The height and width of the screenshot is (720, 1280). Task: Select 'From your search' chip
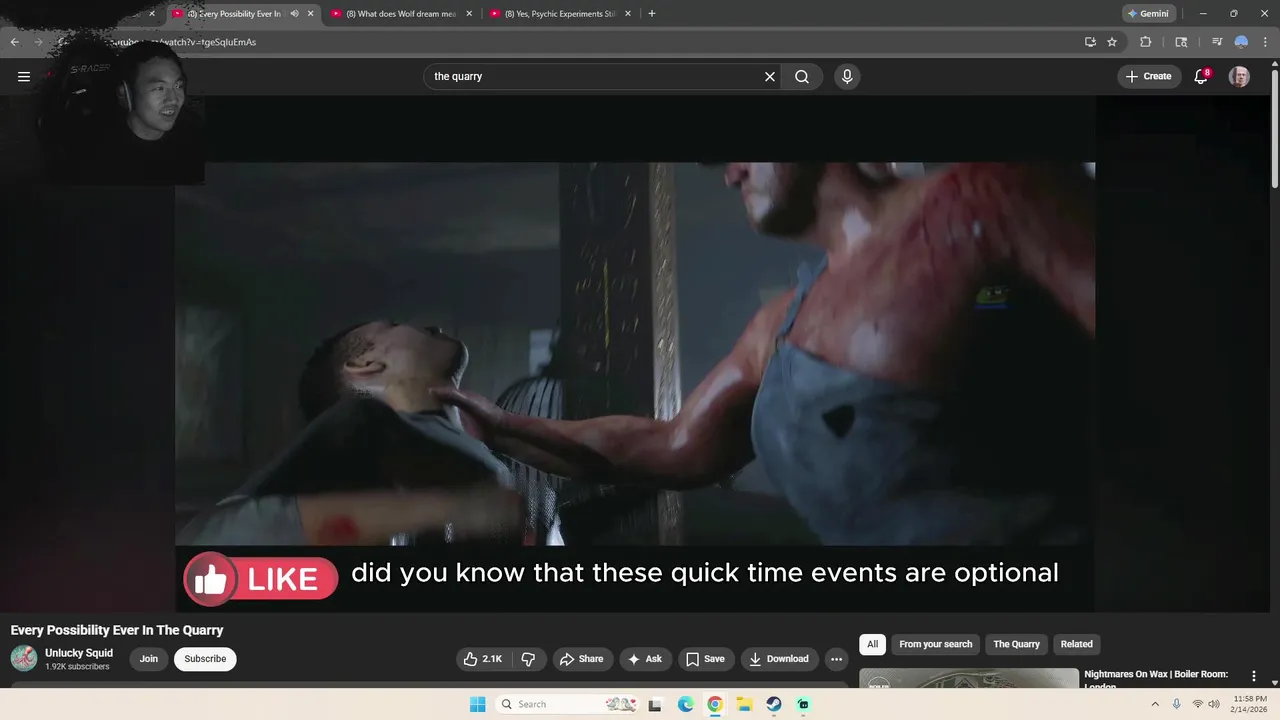[935, 644]
